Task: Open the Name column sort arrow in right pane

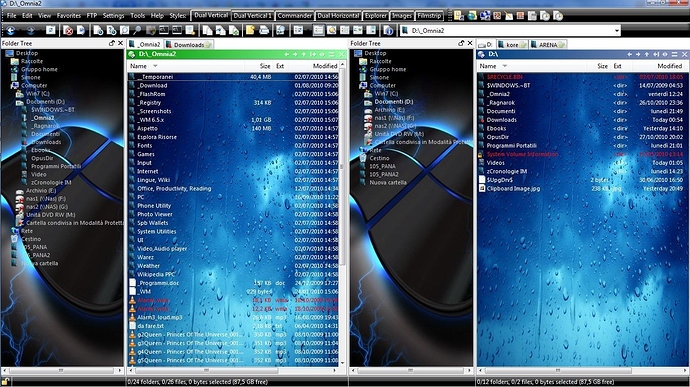Action: pyautogui.click(x=504, y=66)
